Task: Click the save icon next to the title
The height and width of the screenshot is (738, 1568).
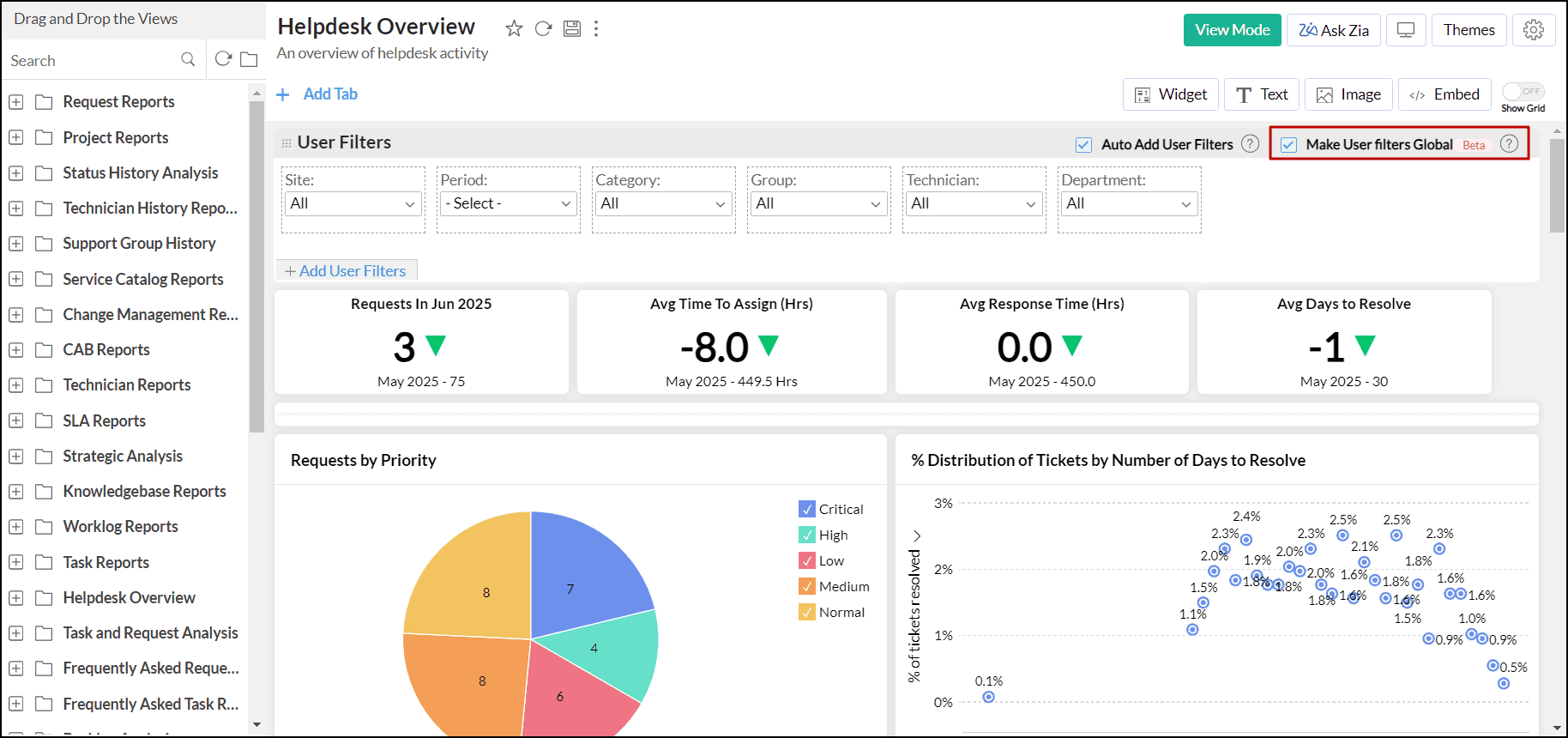Action: tap(572, 28)
